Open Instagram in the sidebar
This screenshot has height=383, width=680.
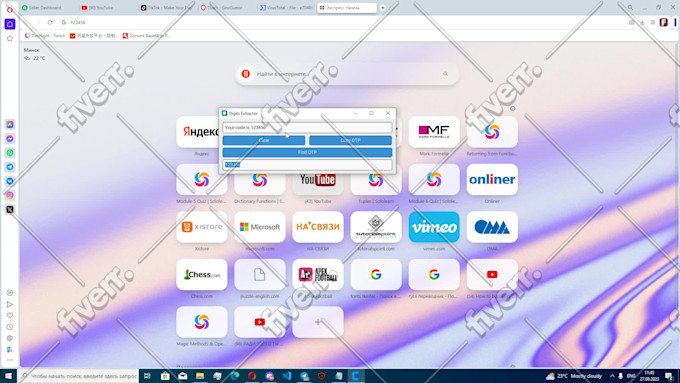pos(10,195)
